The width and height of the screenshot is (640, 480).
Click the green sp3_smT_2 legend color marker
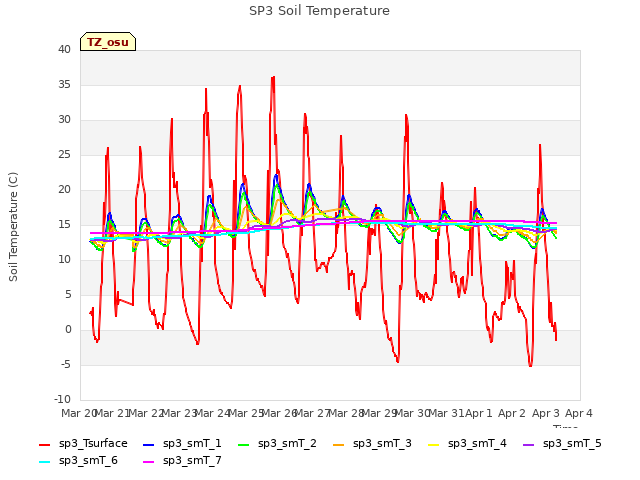(244, 444)
